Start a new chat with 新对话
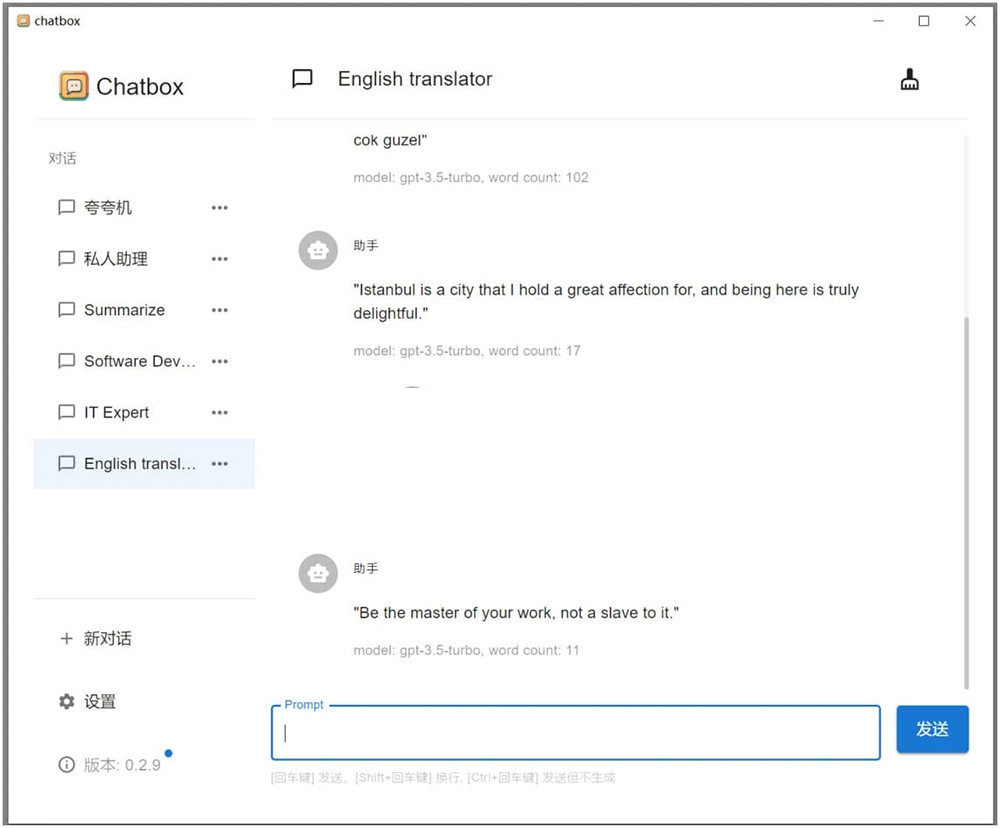 point(107,639)
